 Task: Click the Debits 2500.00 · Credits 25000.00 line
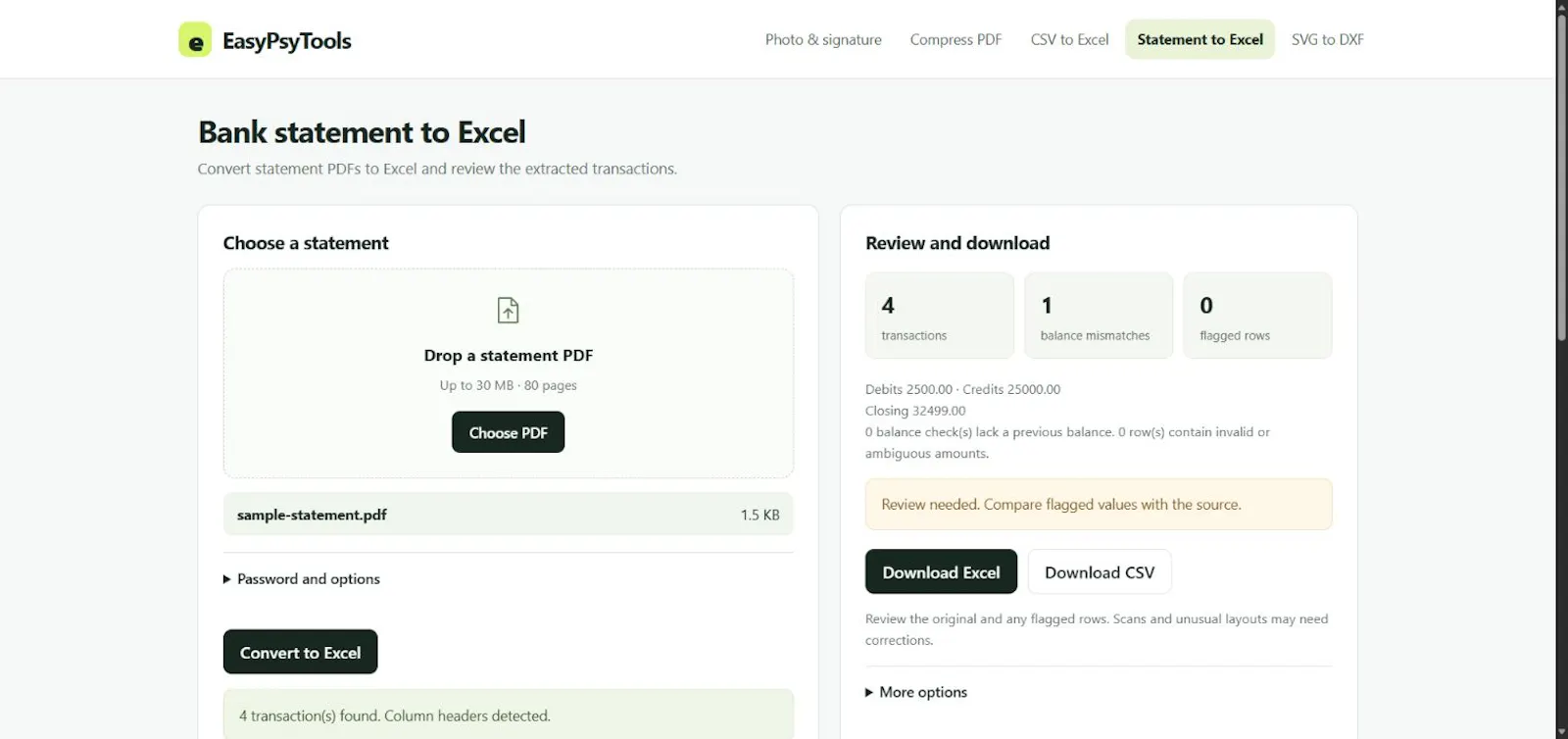(962, 389)
